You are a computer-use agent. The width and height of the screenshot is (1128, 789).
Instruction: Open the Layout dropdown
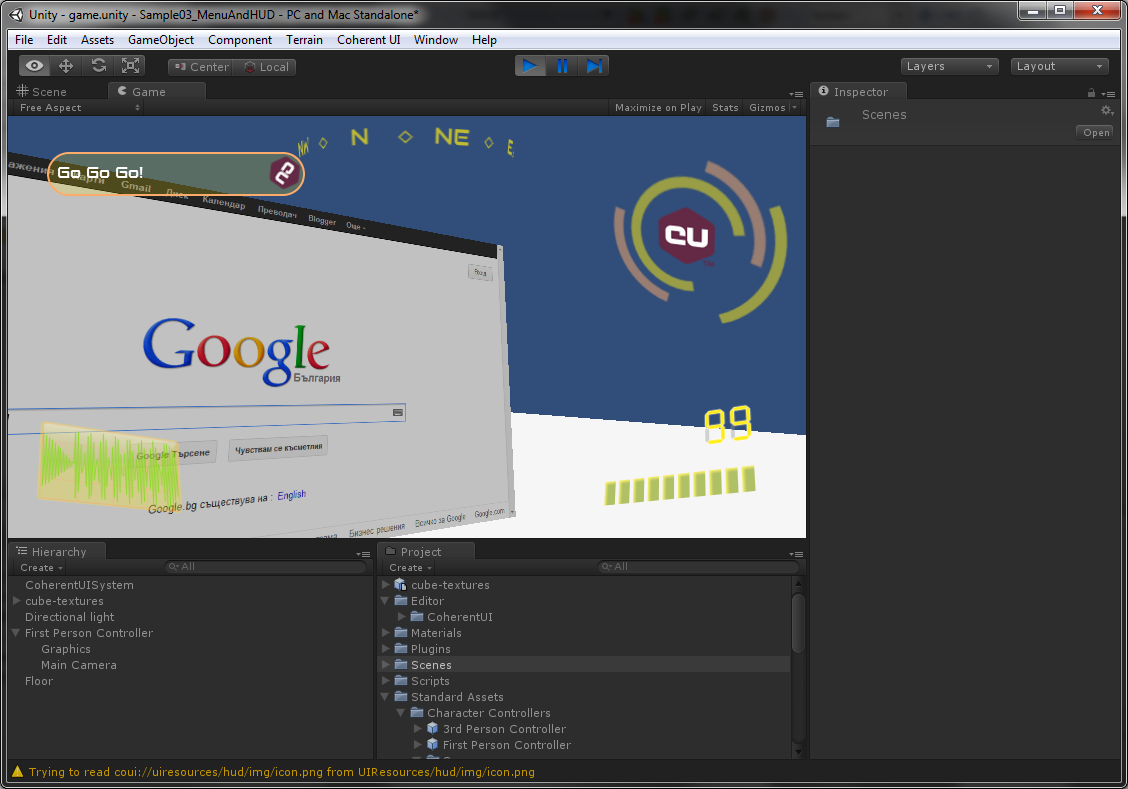[1059, 66]
